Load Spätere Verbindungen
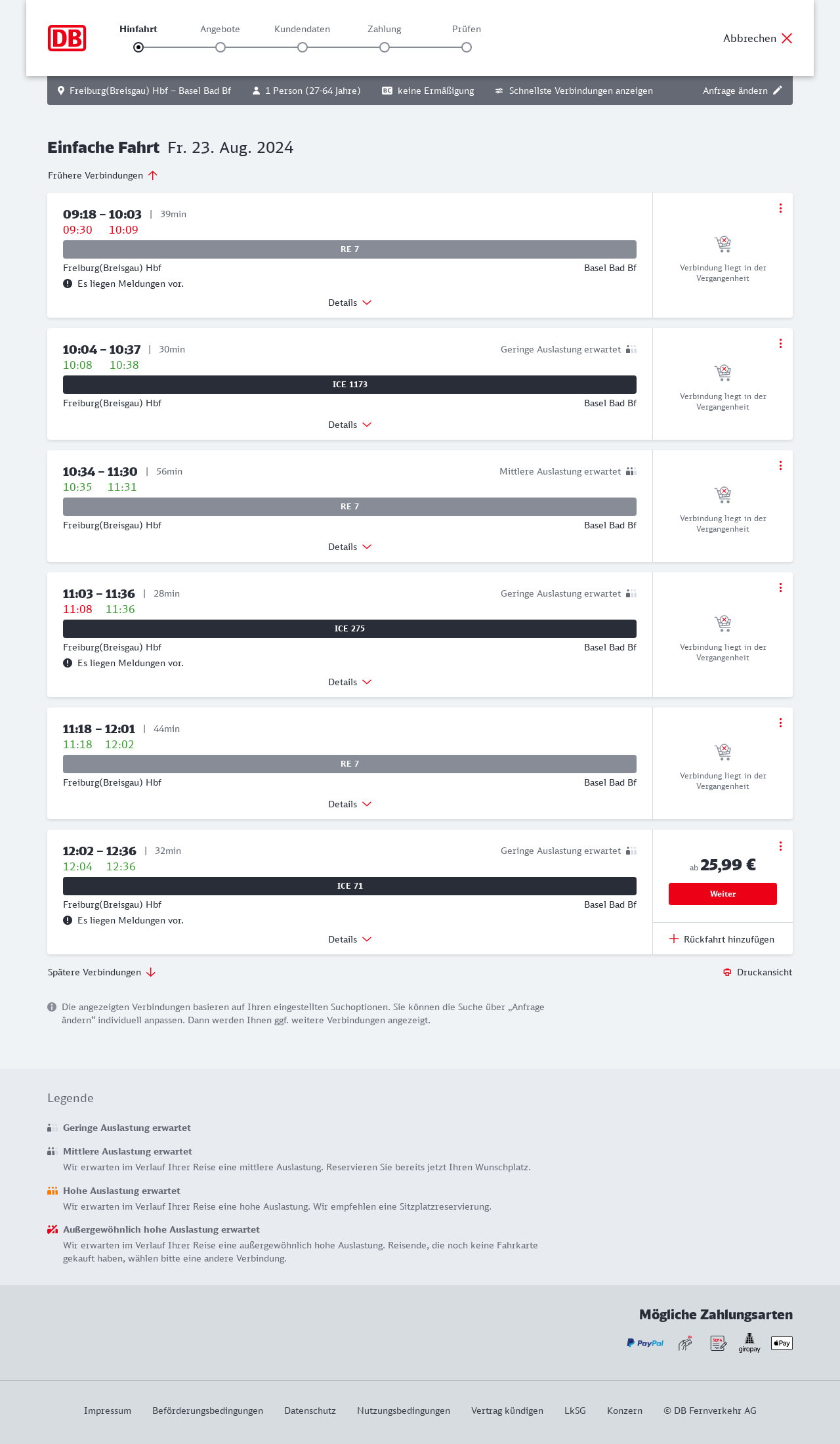This screenshot has height=1444, width=840. (x=102, y=972)
